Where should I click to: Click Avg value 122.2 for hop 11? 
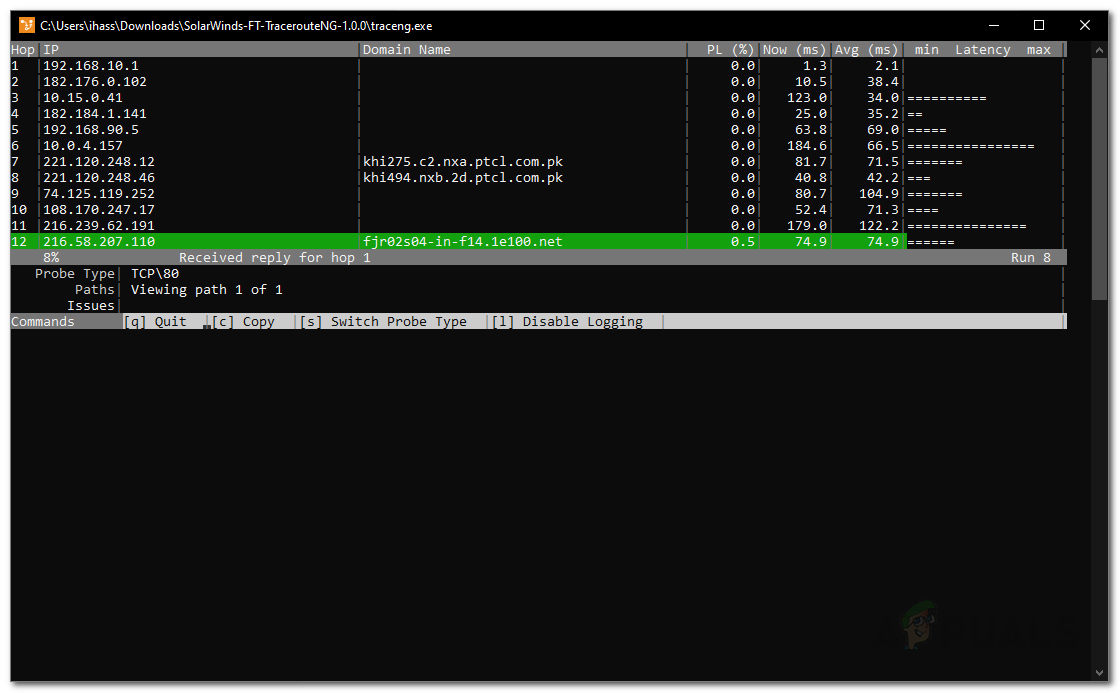click(x=879, y=226)
